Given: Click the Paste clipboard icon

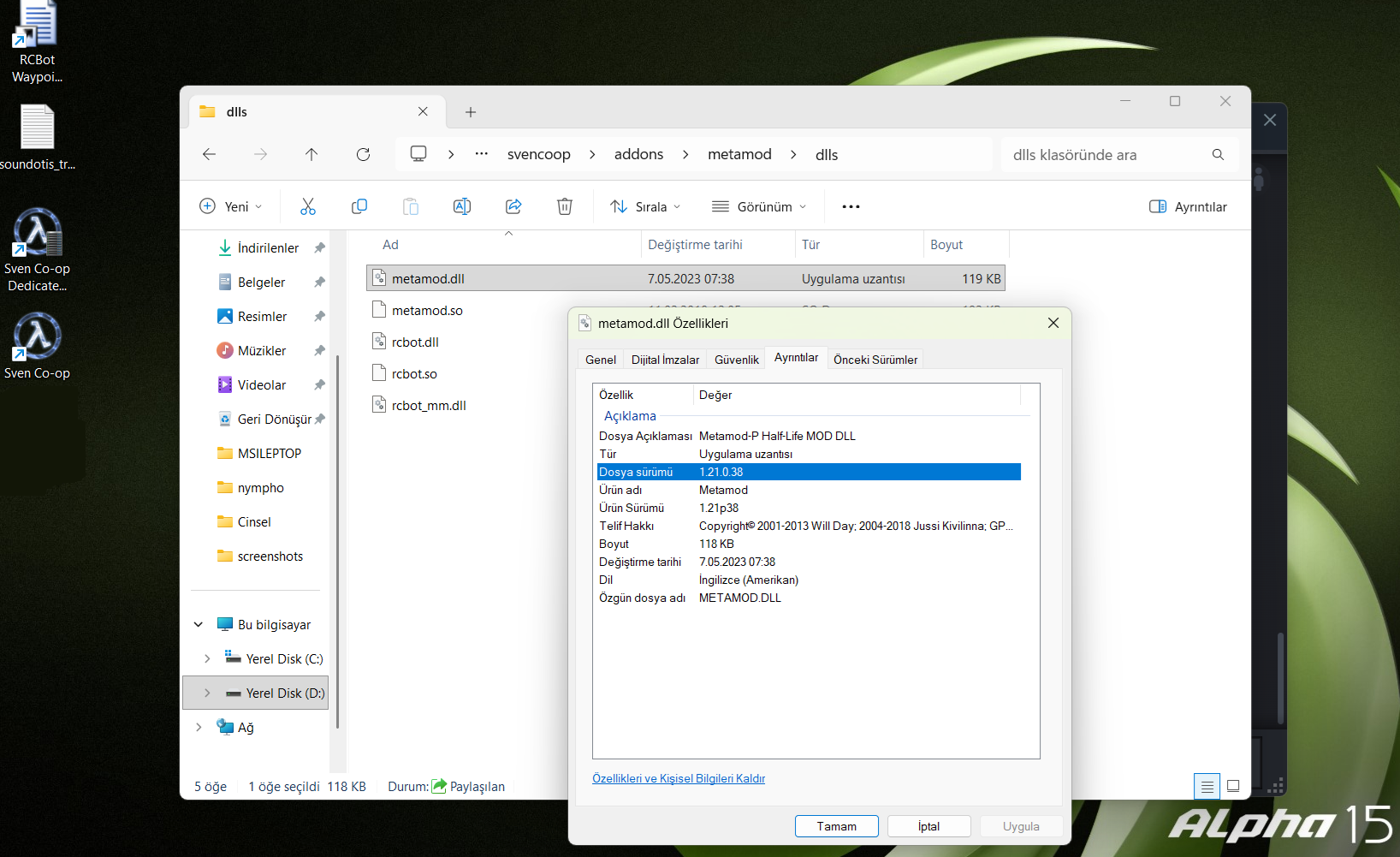Looking at the screenshot, I should click(x=411, y=206).
